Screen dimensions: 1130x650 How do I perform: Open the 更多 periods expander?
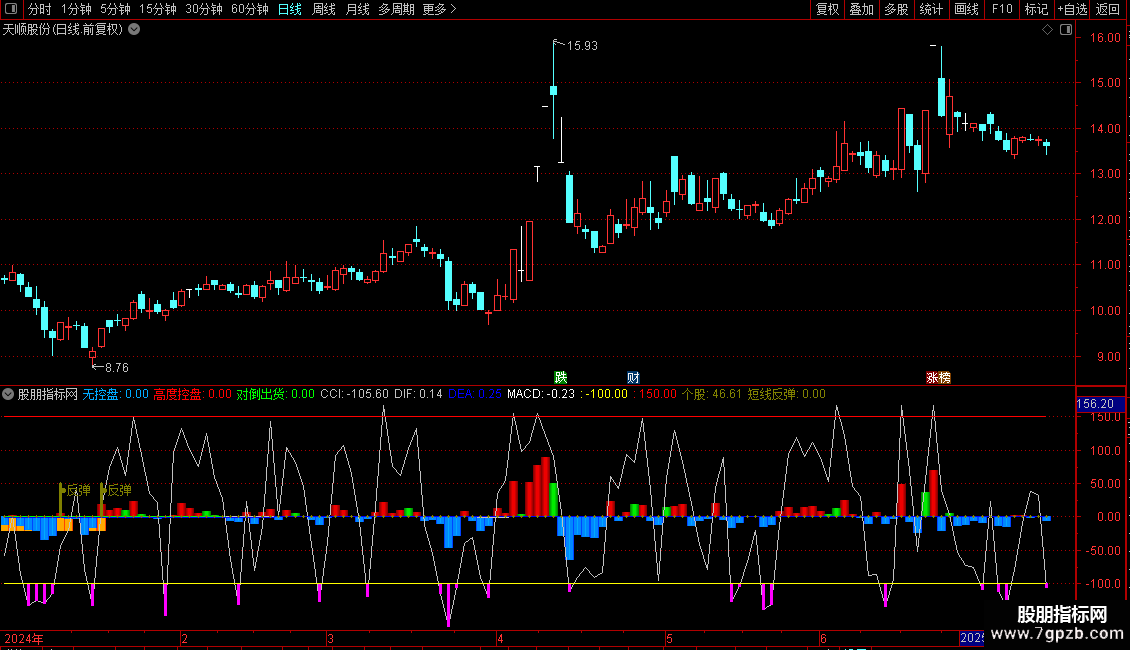pos(439,9)
